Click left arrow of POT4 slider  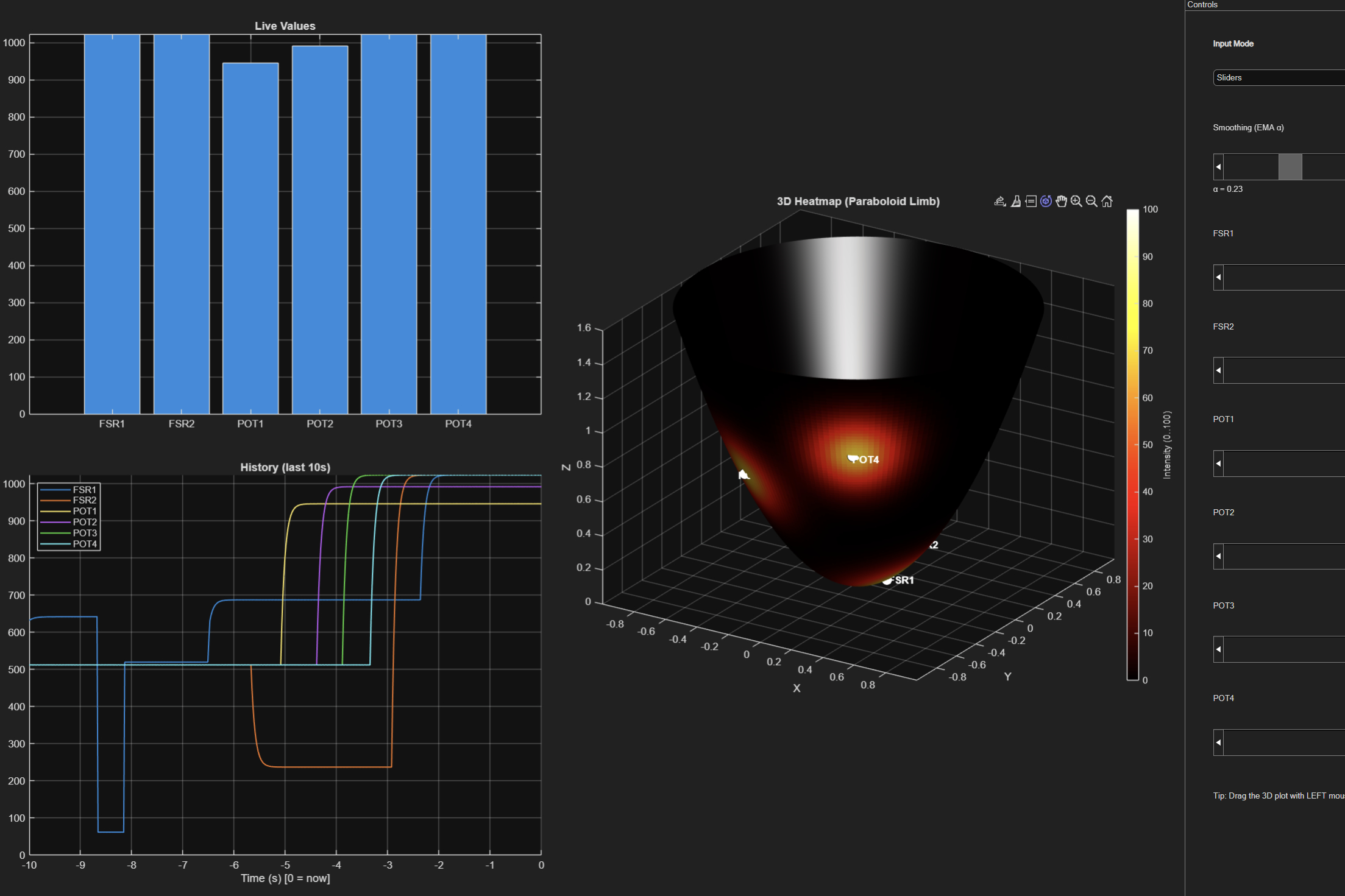[x=1218, y=743]
